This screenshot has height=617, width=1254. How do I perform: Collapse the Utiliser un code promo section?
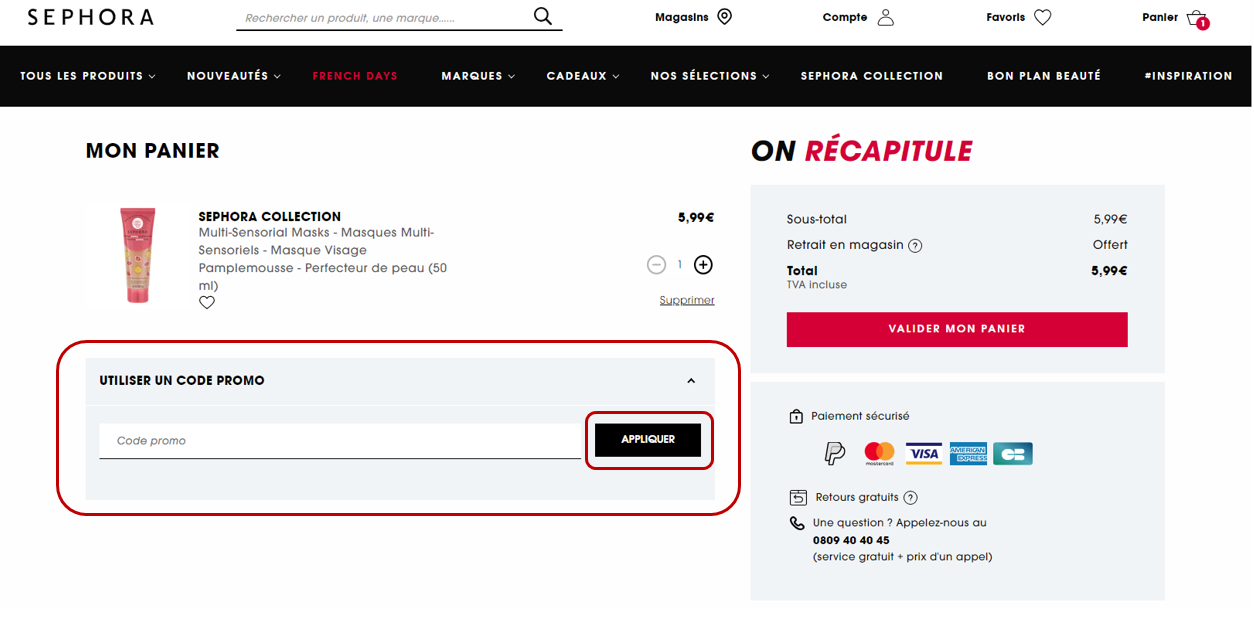pos(690,381)
